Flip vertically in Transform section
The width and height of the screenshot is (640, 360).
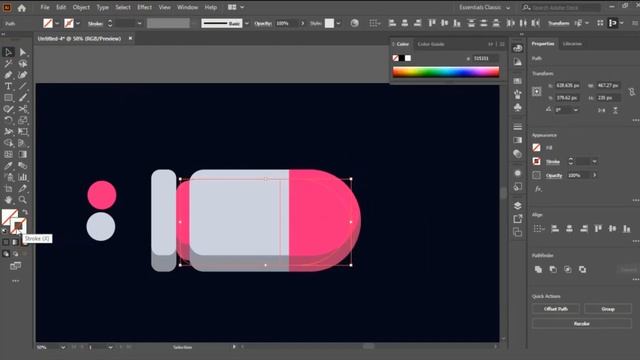pos(615,110)
